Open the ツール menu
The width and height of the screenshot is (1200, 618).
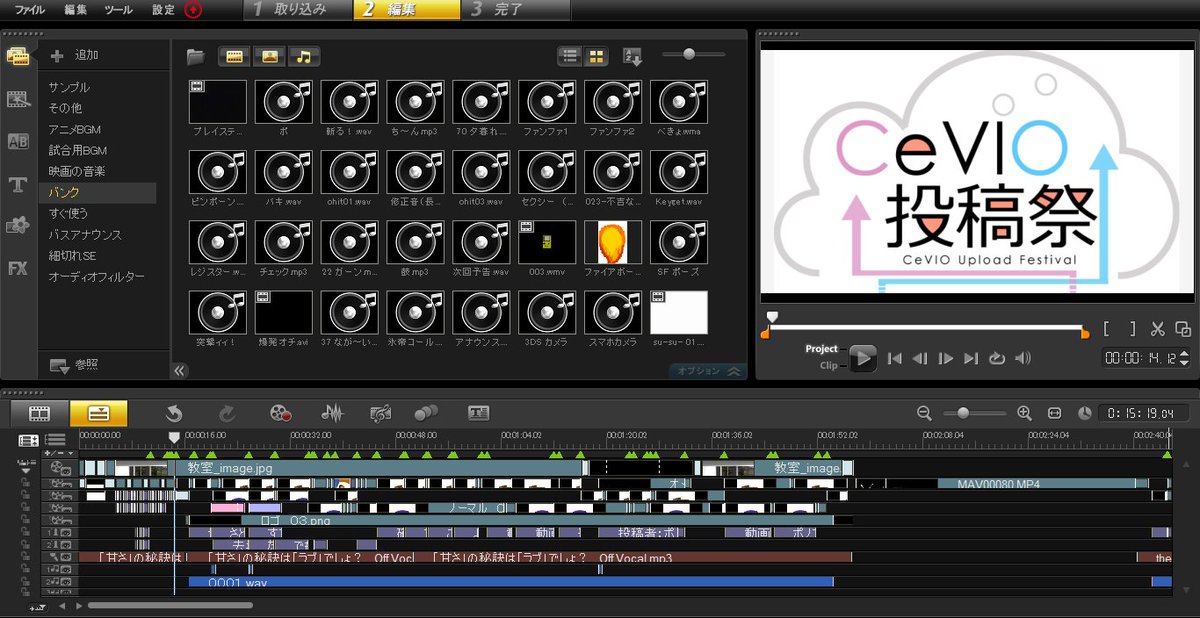[118, 10]
